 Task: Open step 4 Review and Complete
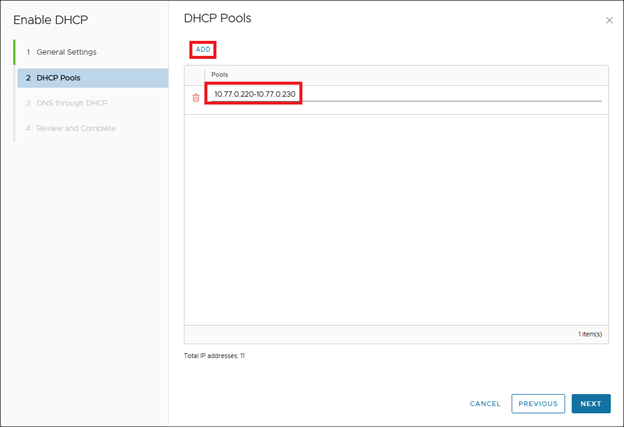76,128
